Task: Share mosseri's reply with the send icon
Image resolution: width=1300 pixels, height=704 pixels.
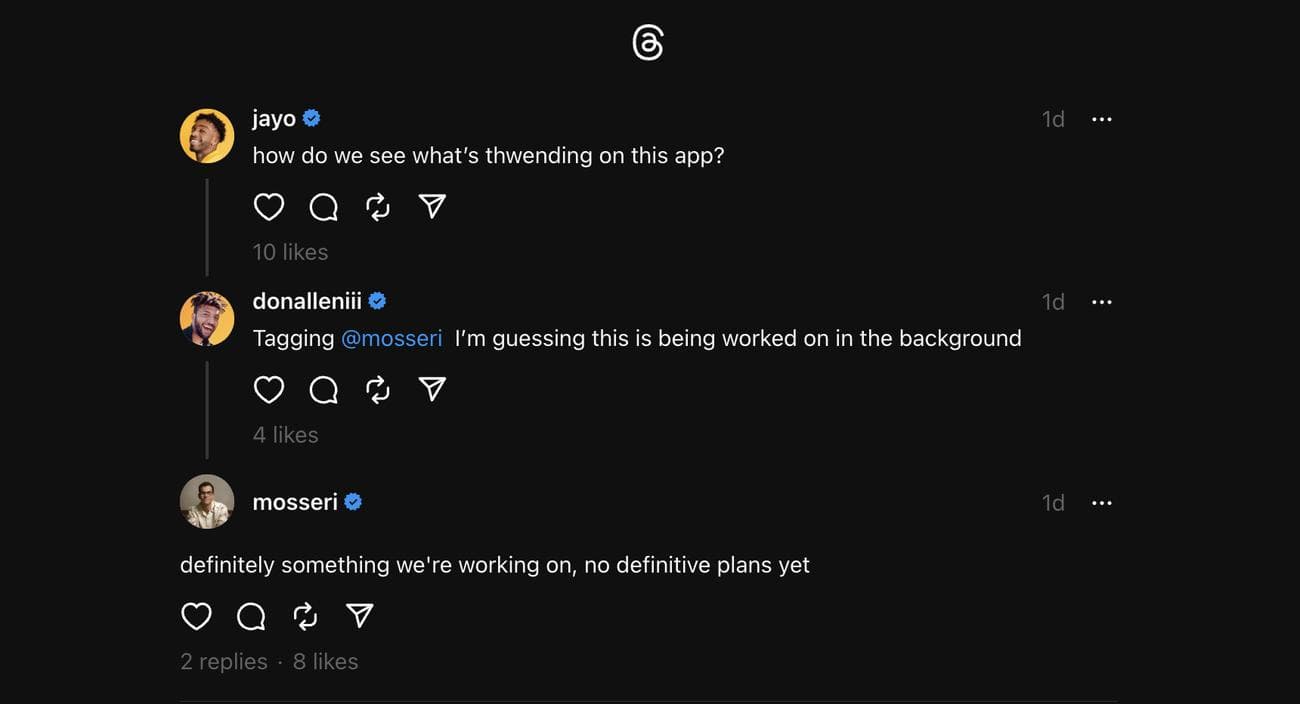Action: point(359,617)
